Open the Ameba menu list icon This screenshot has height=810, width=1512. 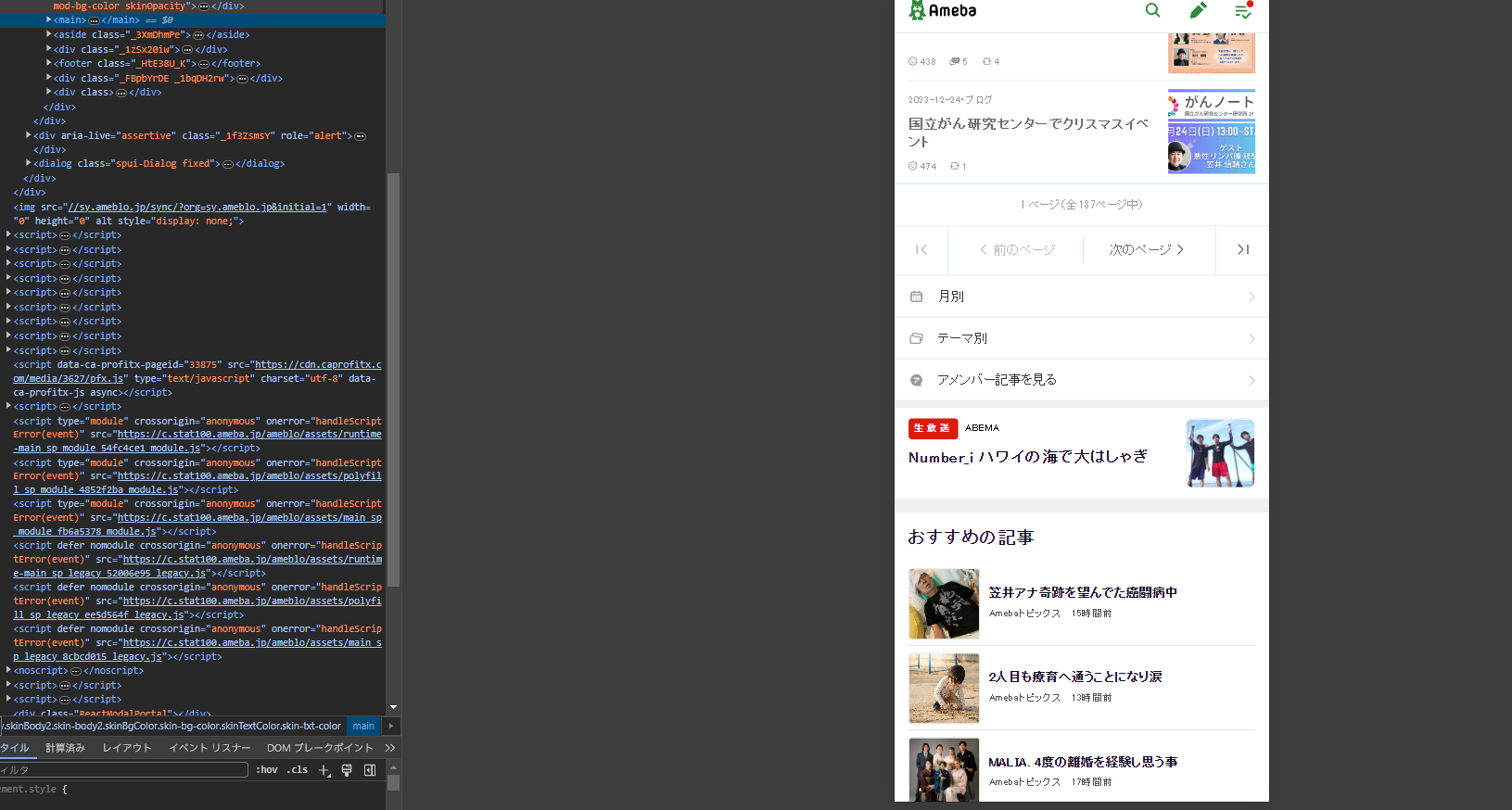point(1243,11)
